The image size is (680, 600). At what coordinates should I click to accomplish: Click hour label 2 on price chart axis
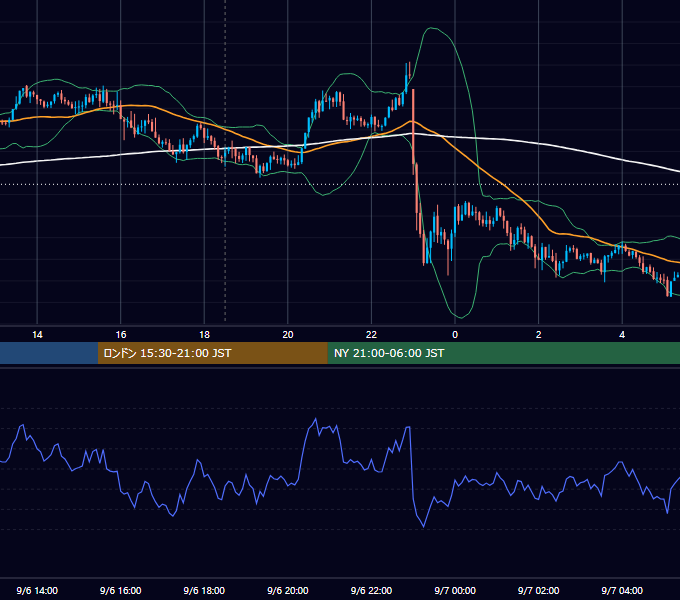coord(539,335)
